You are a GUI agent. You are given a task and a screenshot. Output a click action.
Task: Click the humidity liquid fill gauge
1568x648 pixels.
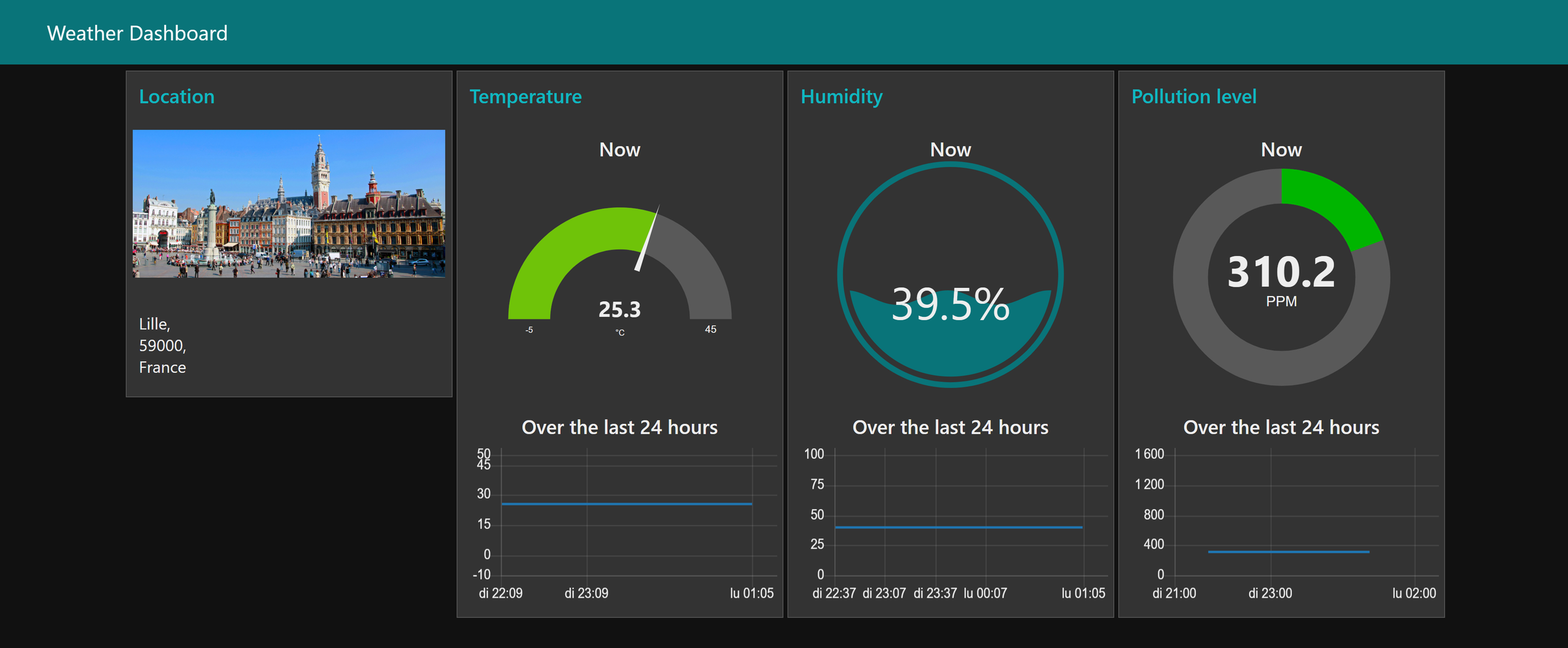point(950,275)
